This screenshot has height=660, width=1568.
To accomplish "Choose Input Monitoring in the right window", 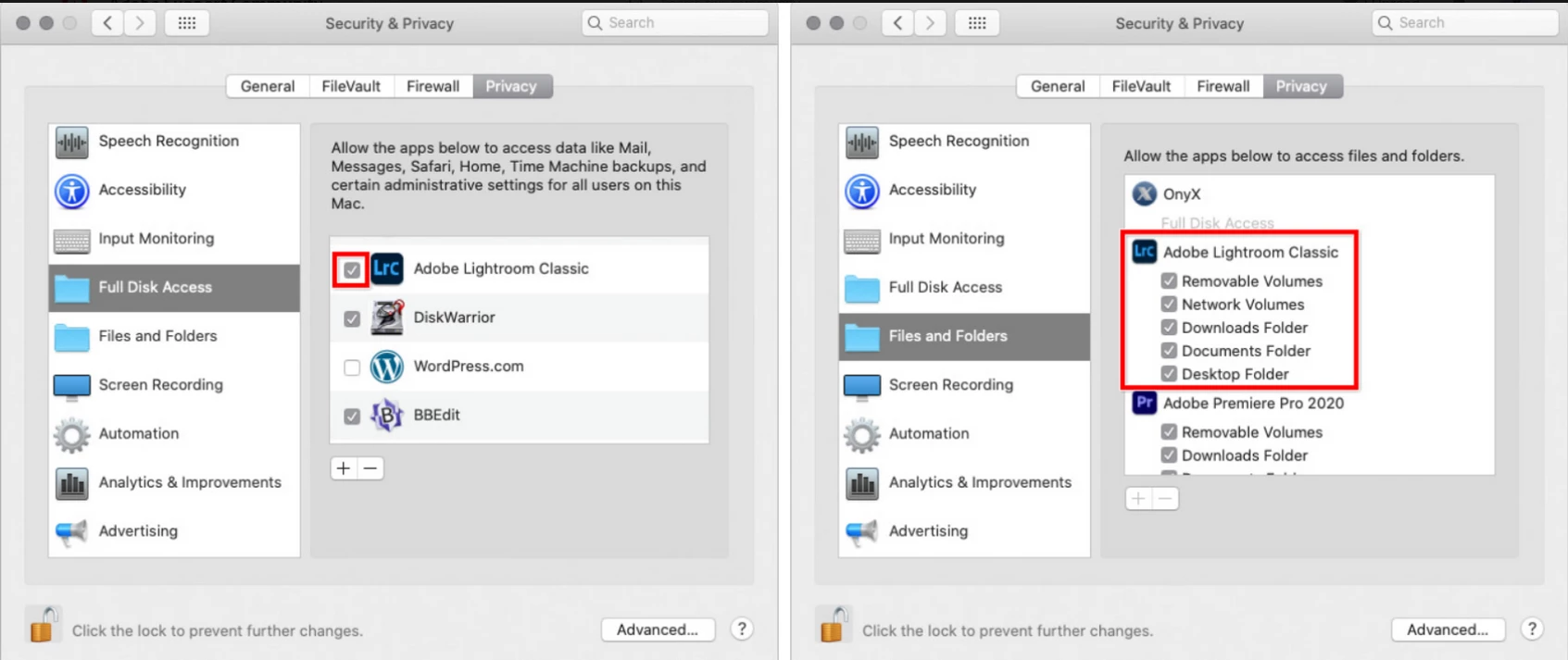I will [964, 239].
